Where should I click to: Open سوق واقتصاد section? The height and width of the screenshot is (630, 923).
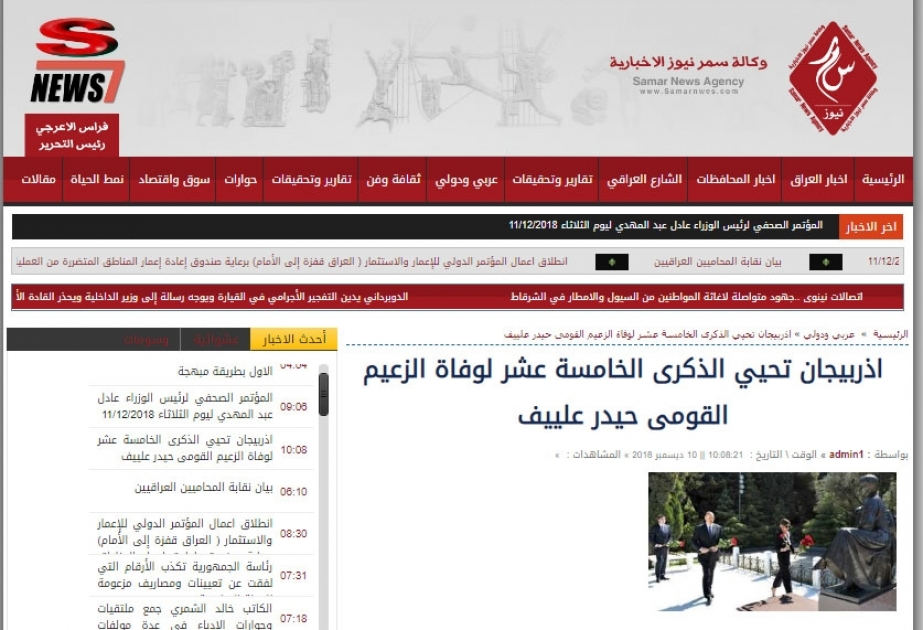(174, 179)
